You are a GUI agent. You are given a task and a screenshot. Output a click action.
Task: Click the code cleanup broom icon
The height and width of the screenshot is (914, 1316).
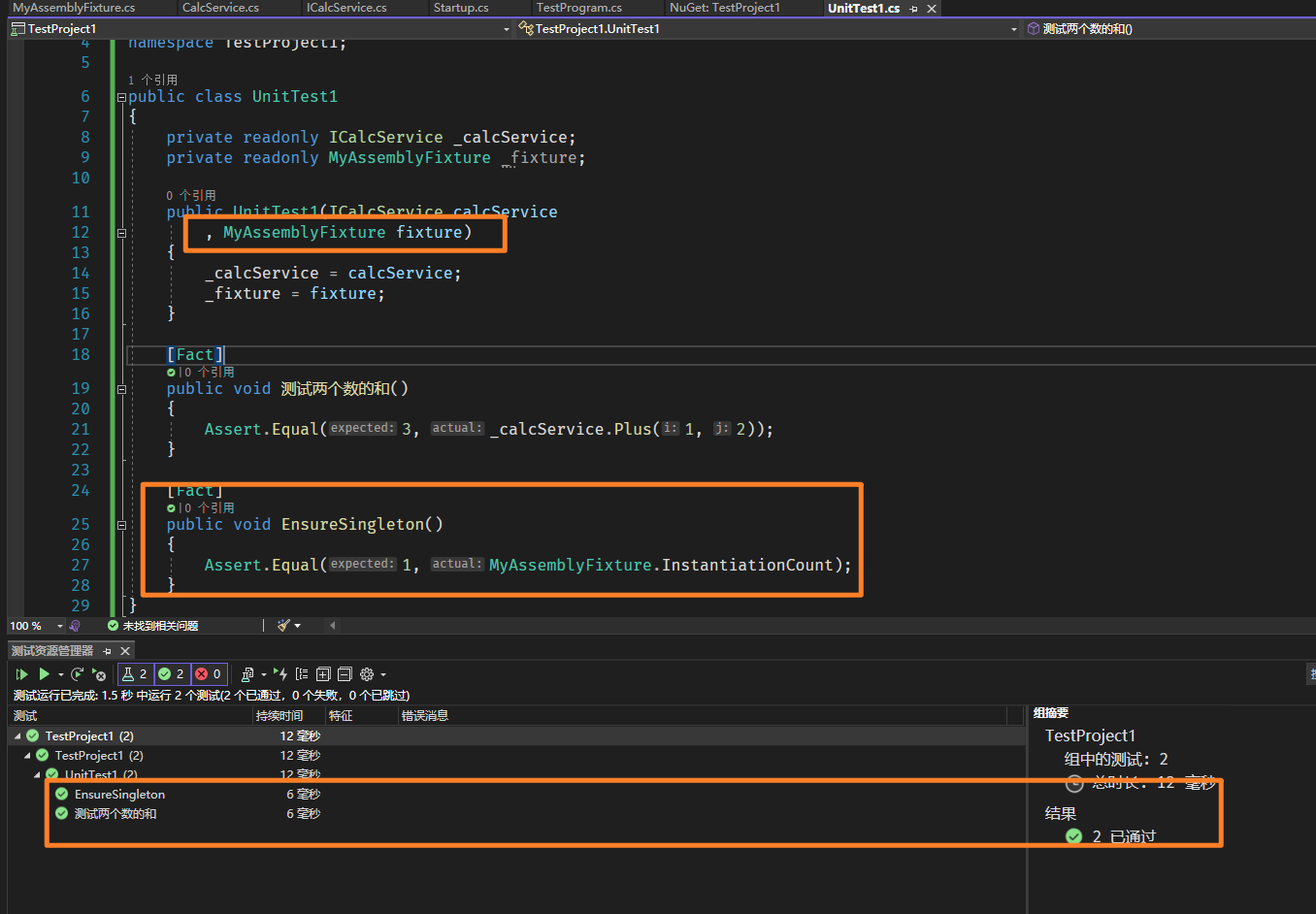(283, 626)
